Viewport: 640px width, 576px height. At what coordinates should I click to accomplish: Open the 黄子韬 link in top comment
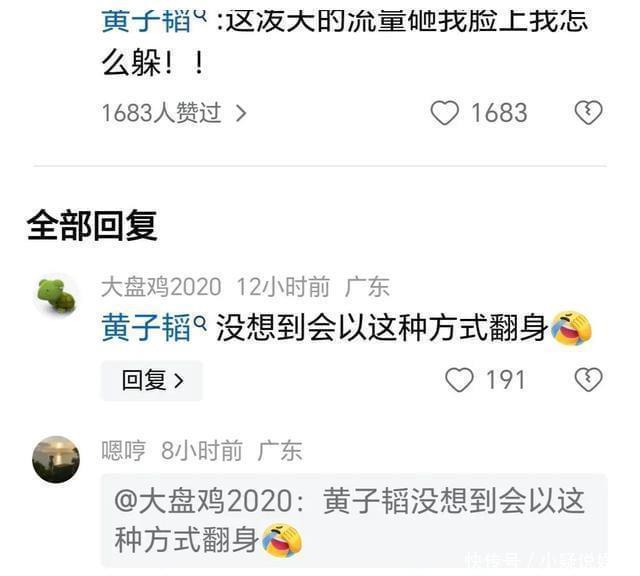tap(146, 20)
